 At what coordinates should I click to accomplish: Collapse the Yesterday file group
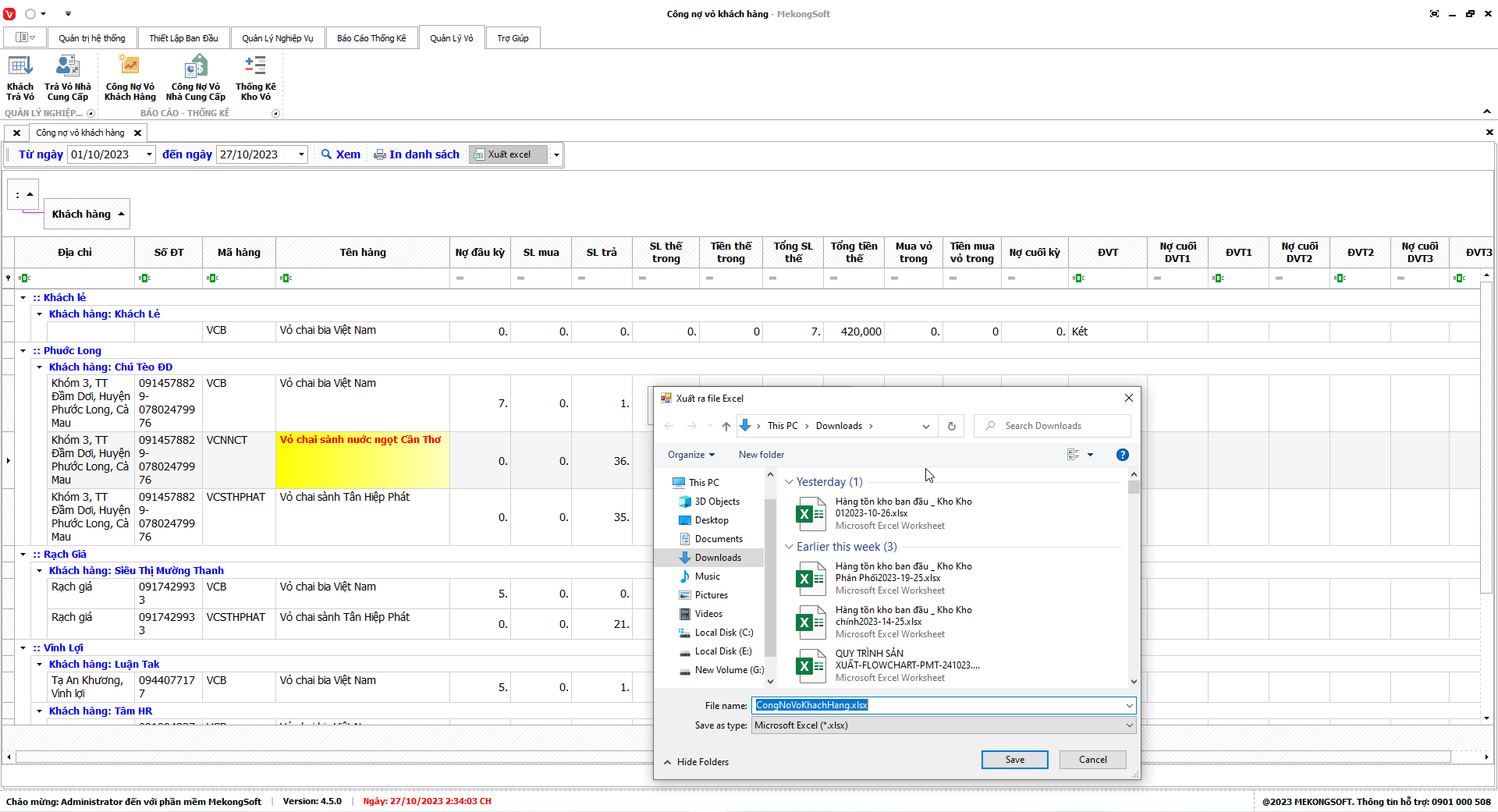(x=789, y=482)
